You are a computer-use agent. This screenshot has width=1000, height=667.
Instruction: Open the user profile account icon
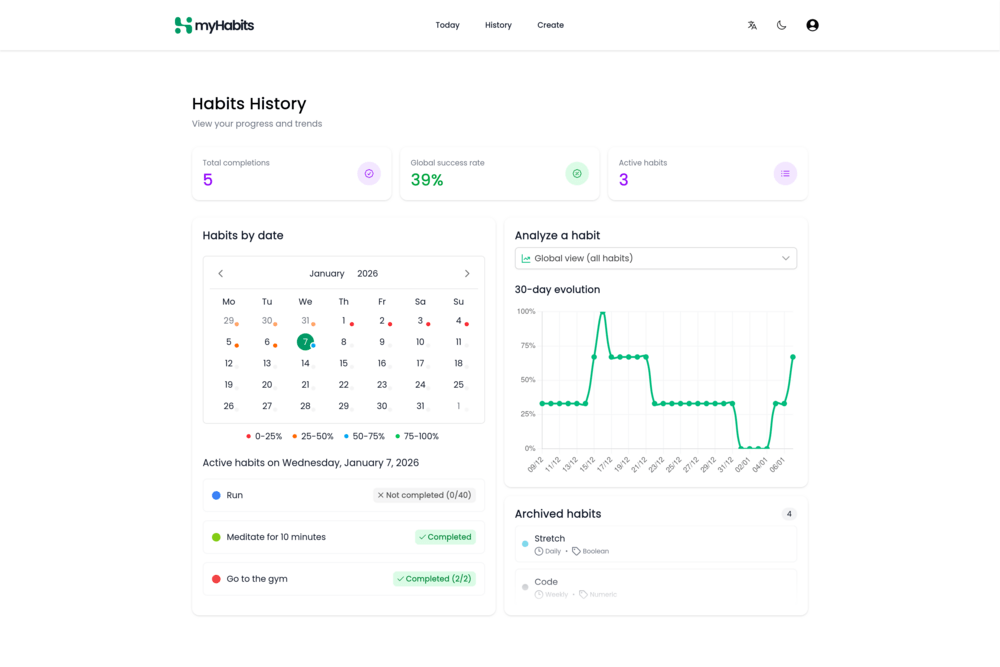click(812, 25)
